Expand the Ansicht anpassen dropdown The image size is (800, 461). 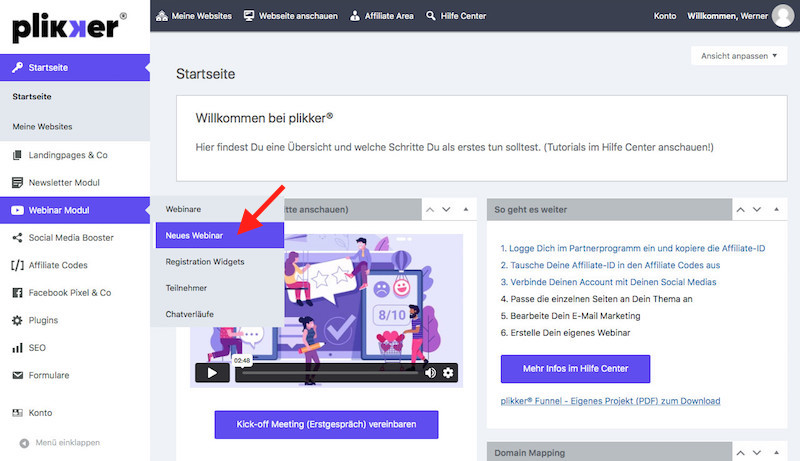click(x=738, y=56)
